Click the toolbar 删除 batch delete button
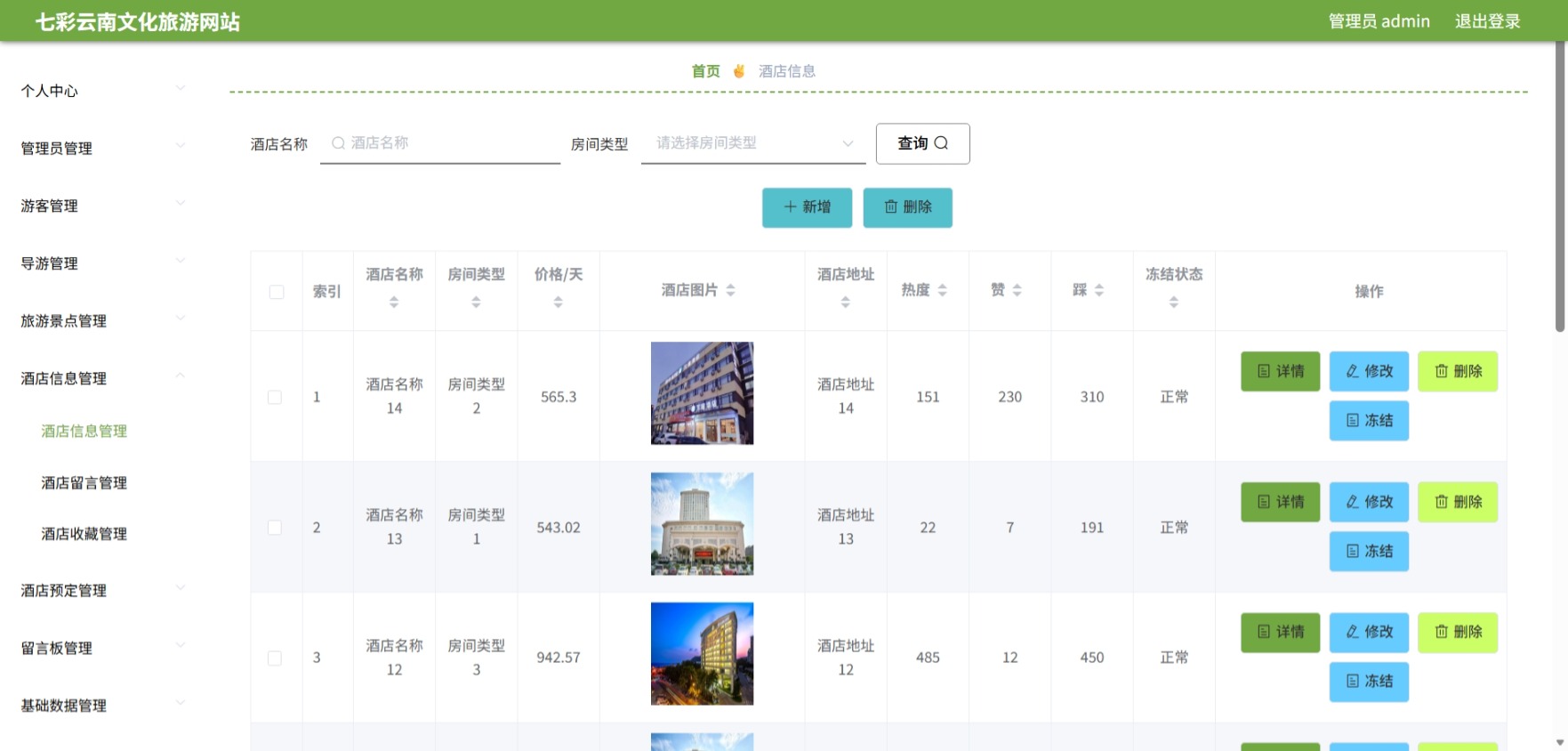Screen dimensions: 1568x751 point(907,207)
